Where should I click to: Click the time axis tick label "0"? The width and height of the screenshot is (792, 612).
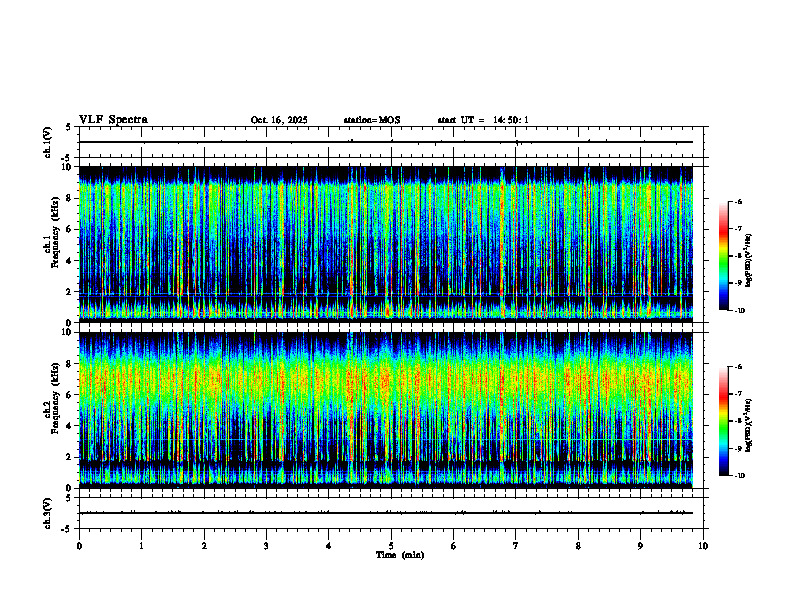click(79, 546)
